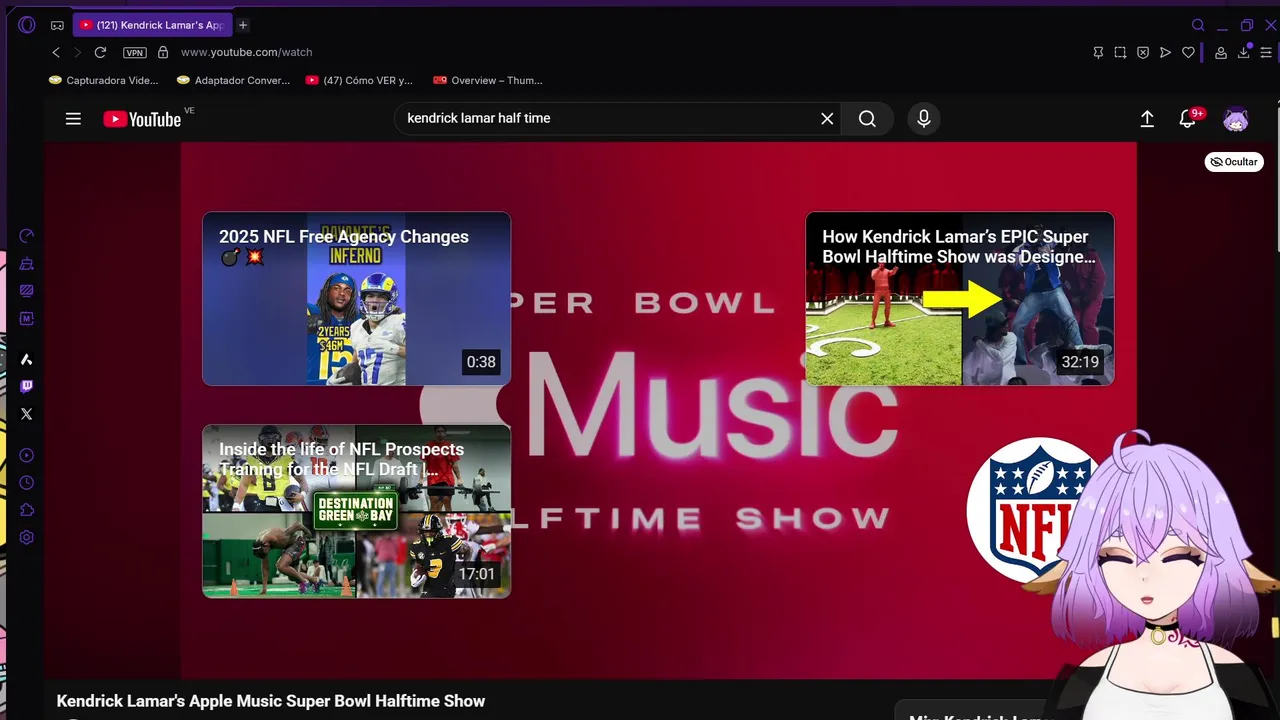1280x720 pixels.
Task: Open GX Corner gamepad icon
Action: pyautogui.click(x=57, y=25)
